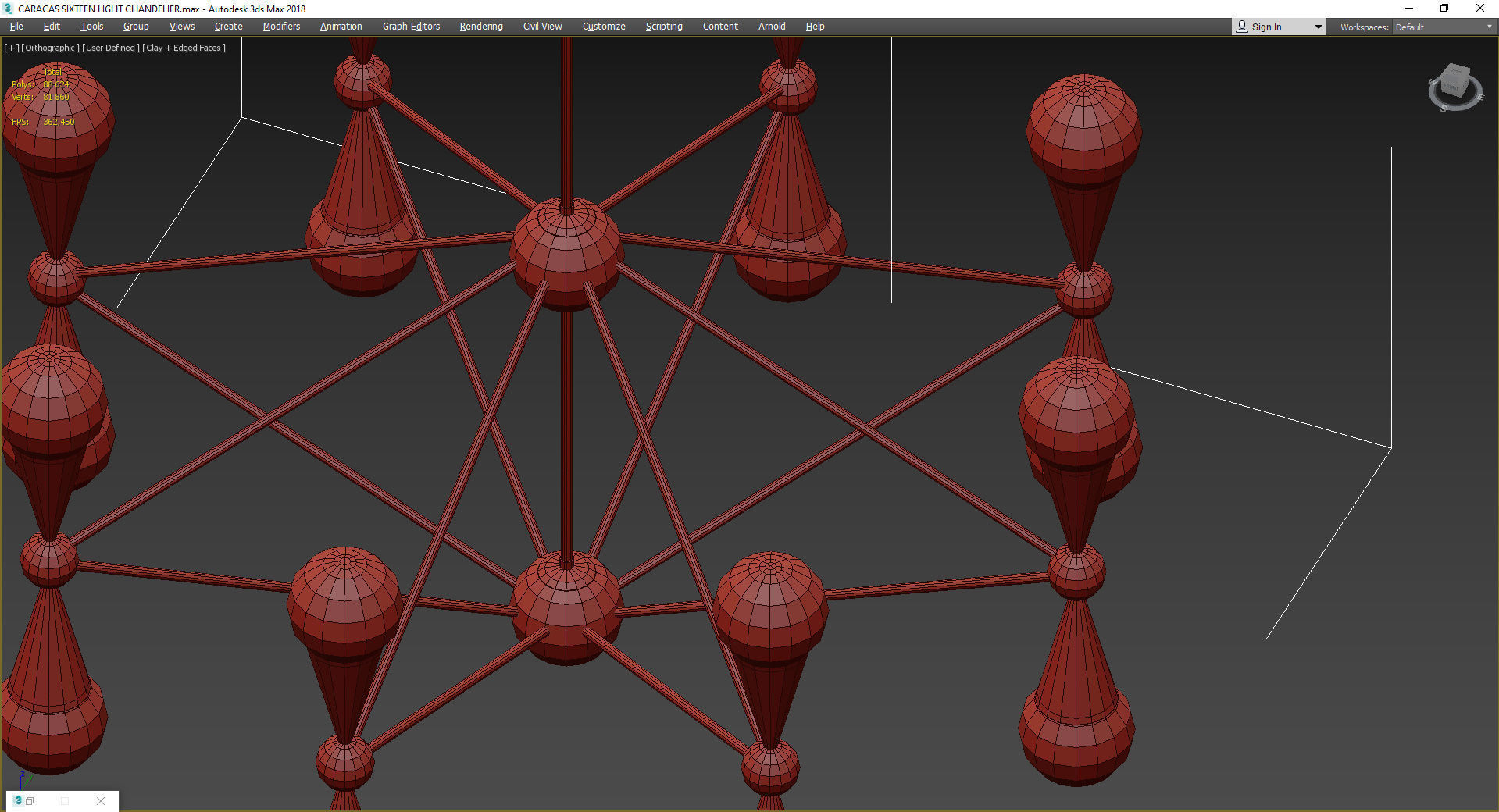Click the ViewCube cube in the viewport
This screenshot has height=812, width=1499.
[x=1454, y=80]
